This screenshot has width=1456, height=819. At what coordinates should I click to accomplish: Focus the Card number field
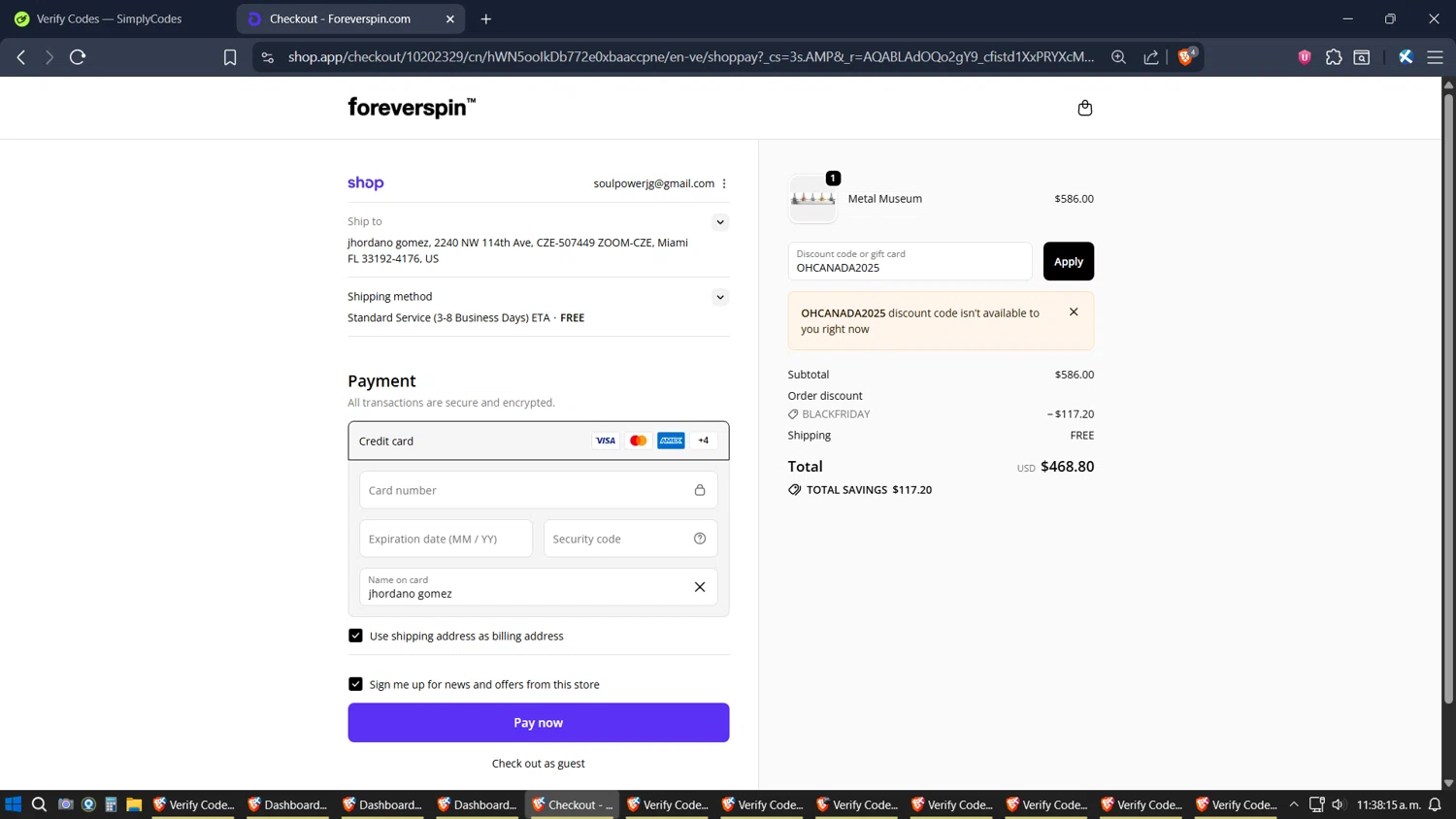pos(539,490)
